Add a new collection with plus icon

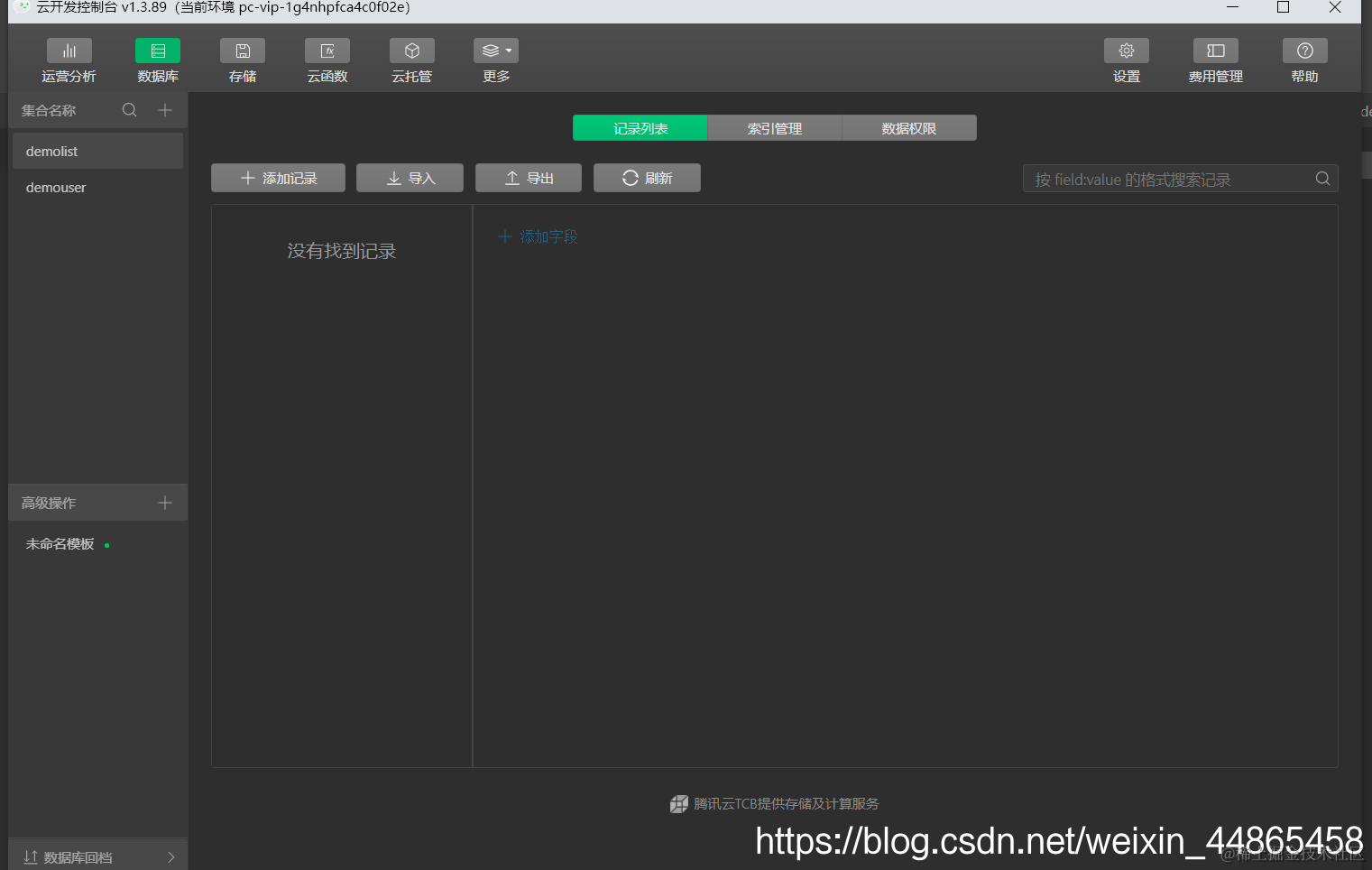(x=165, y=110)
